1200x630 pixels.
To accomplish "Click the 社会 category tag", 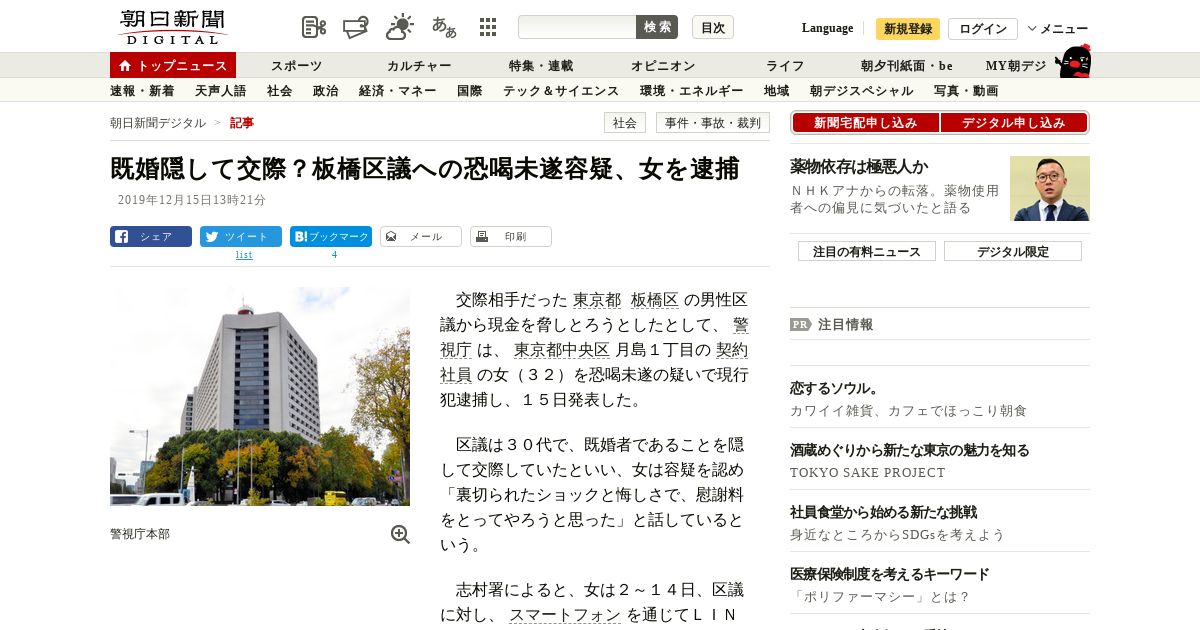I will coord(625,123).
